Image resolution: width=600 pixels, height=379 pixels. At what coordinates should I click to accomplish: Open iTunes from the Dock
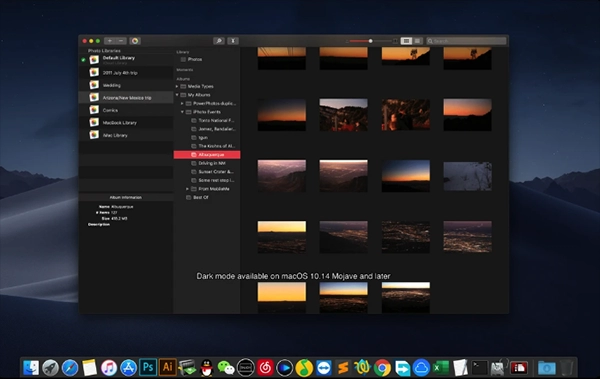tap(109, 368)
